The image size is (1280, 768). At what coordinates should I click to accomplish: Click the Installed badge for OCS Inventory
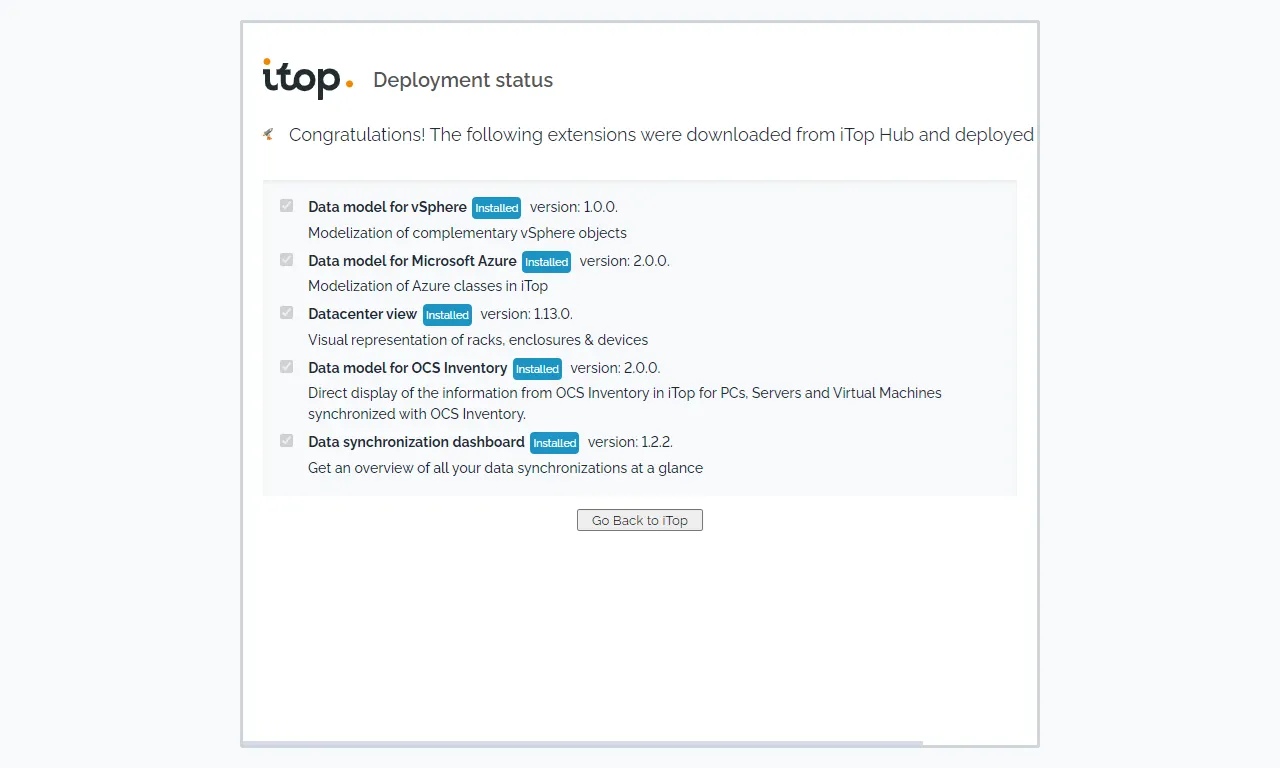pyautogui.click(x=537, y=369)
